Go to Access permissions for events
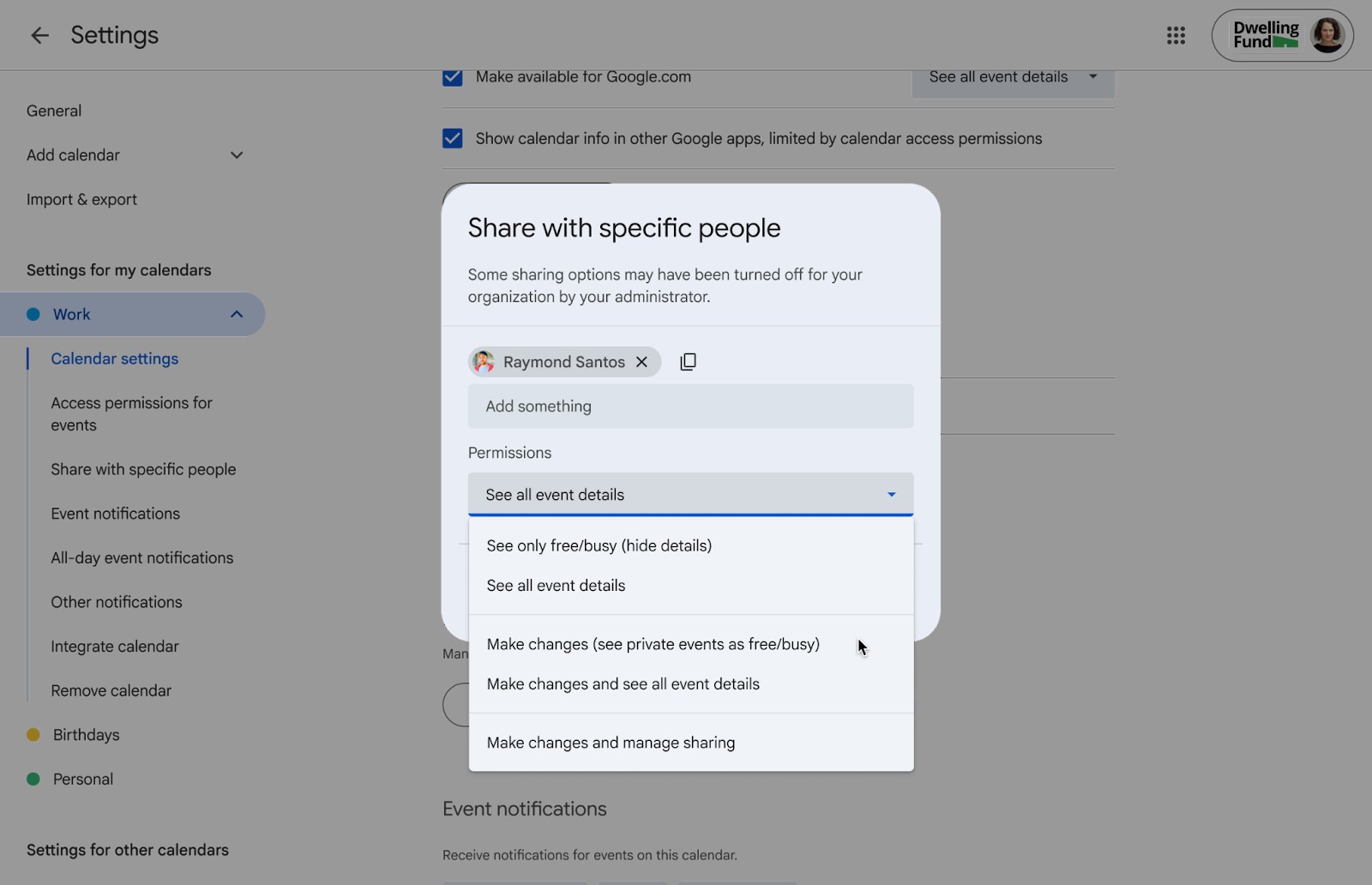Screen dimensions: 1372x885 click(131, 414)
